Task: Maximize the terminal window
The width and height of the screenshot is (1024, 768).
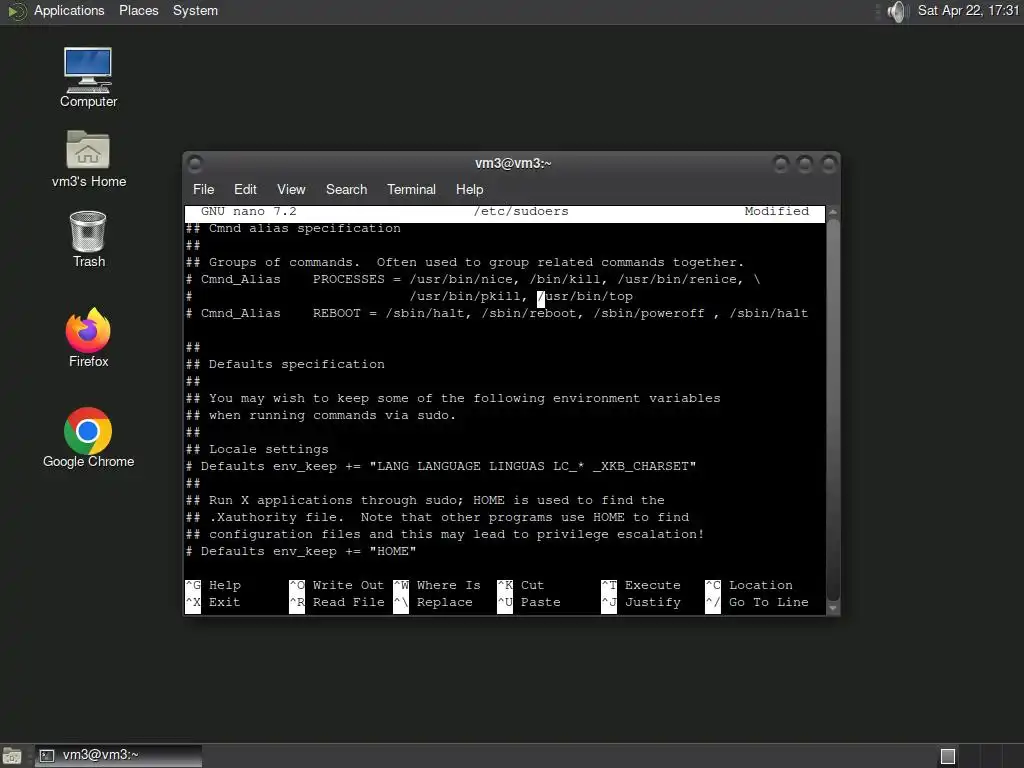Action: pos(805,164)
